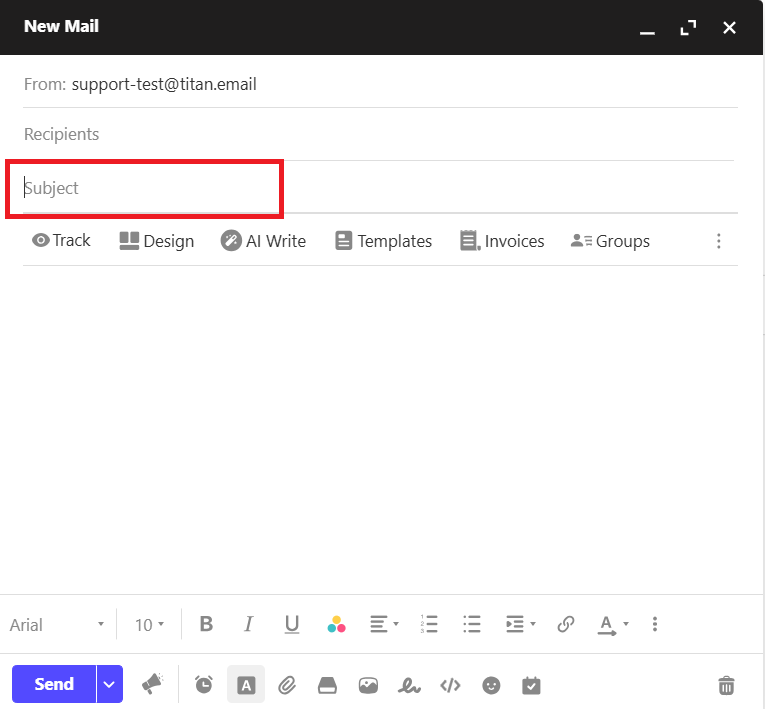
Task: Open more formatting options in toolbar
Action: (x=655, y=624)
